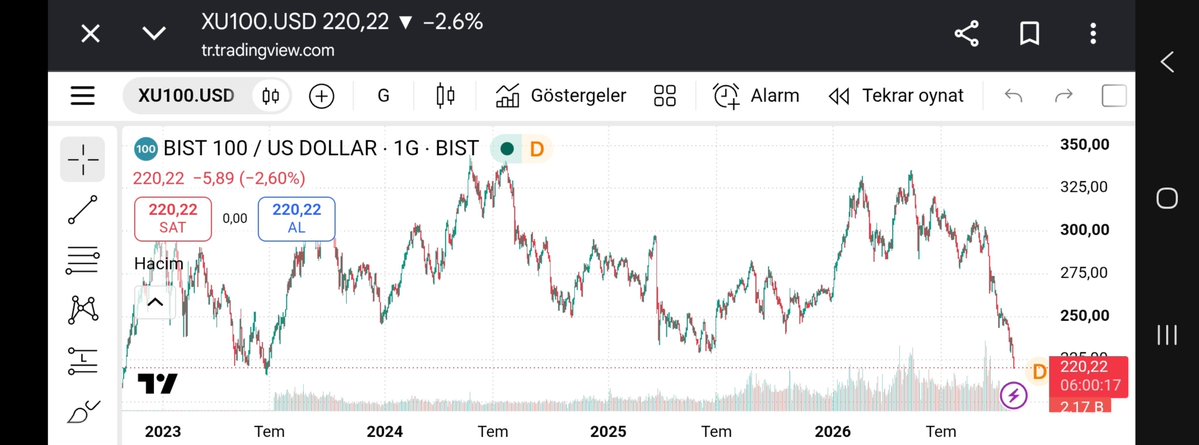
Task: Open Göstergeler indicators panel
Action: (x=561, y=96)
